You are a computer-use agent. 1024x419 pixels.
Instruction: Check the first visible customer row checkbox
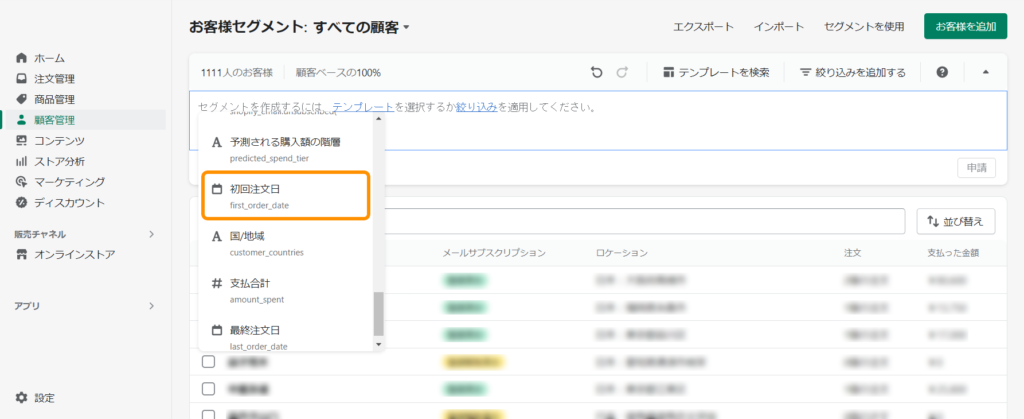(209, 361)
